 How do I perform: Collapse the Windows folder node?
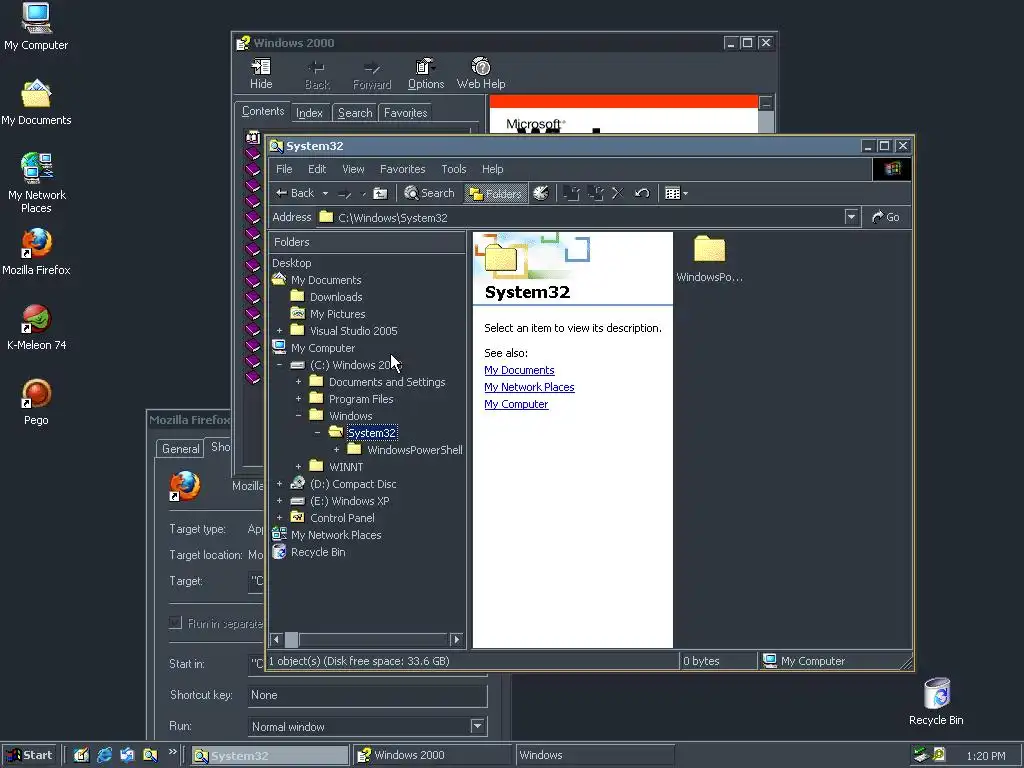298,416
